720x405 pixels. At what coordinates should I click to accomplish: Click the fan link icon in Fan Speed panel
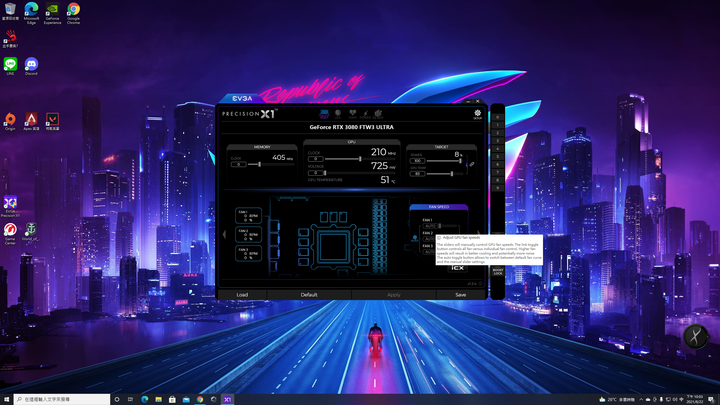click(415, 238)
